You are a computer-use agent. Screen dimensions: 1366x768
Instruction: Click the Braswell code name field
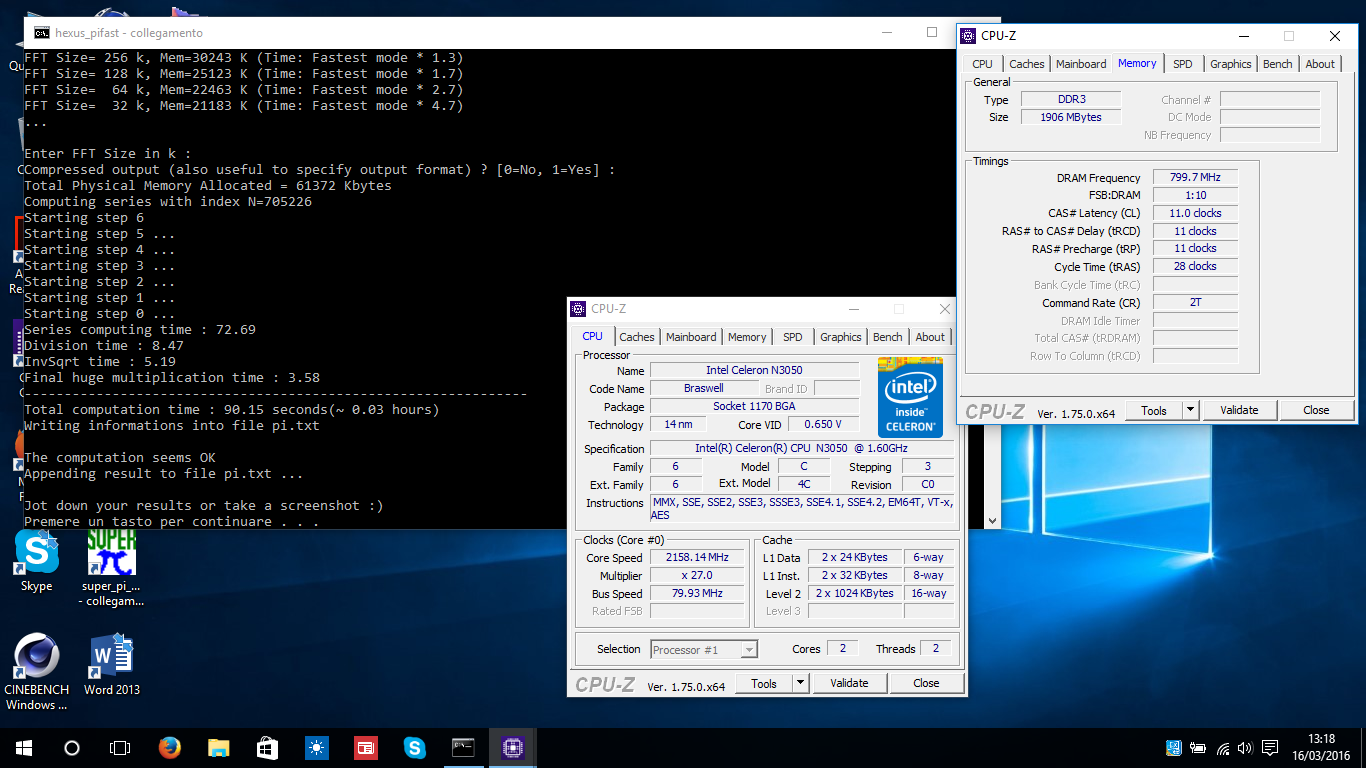704,388
